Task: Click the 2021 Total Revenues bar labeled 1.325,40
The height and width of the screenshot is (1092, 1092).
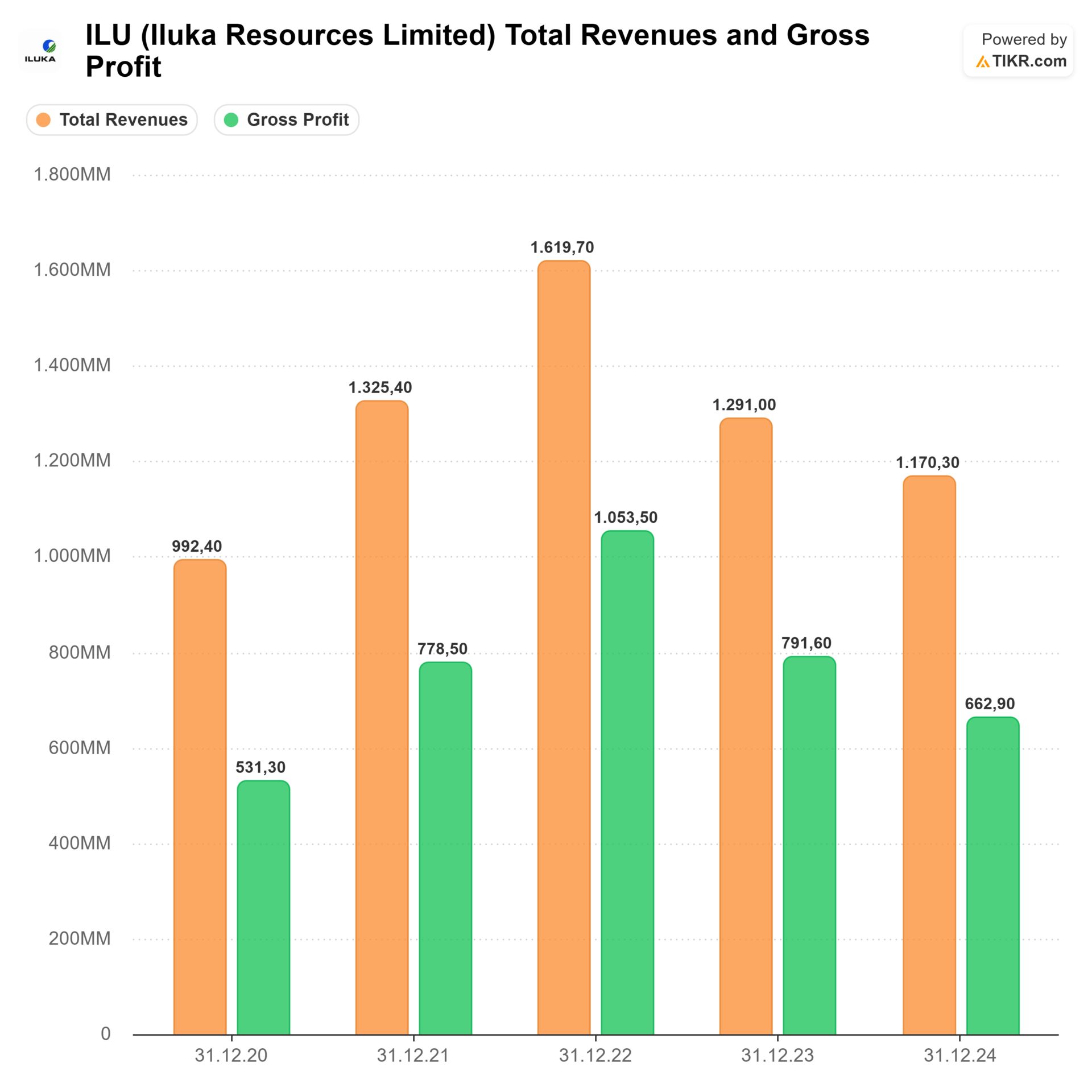Action: coord(382,717)
